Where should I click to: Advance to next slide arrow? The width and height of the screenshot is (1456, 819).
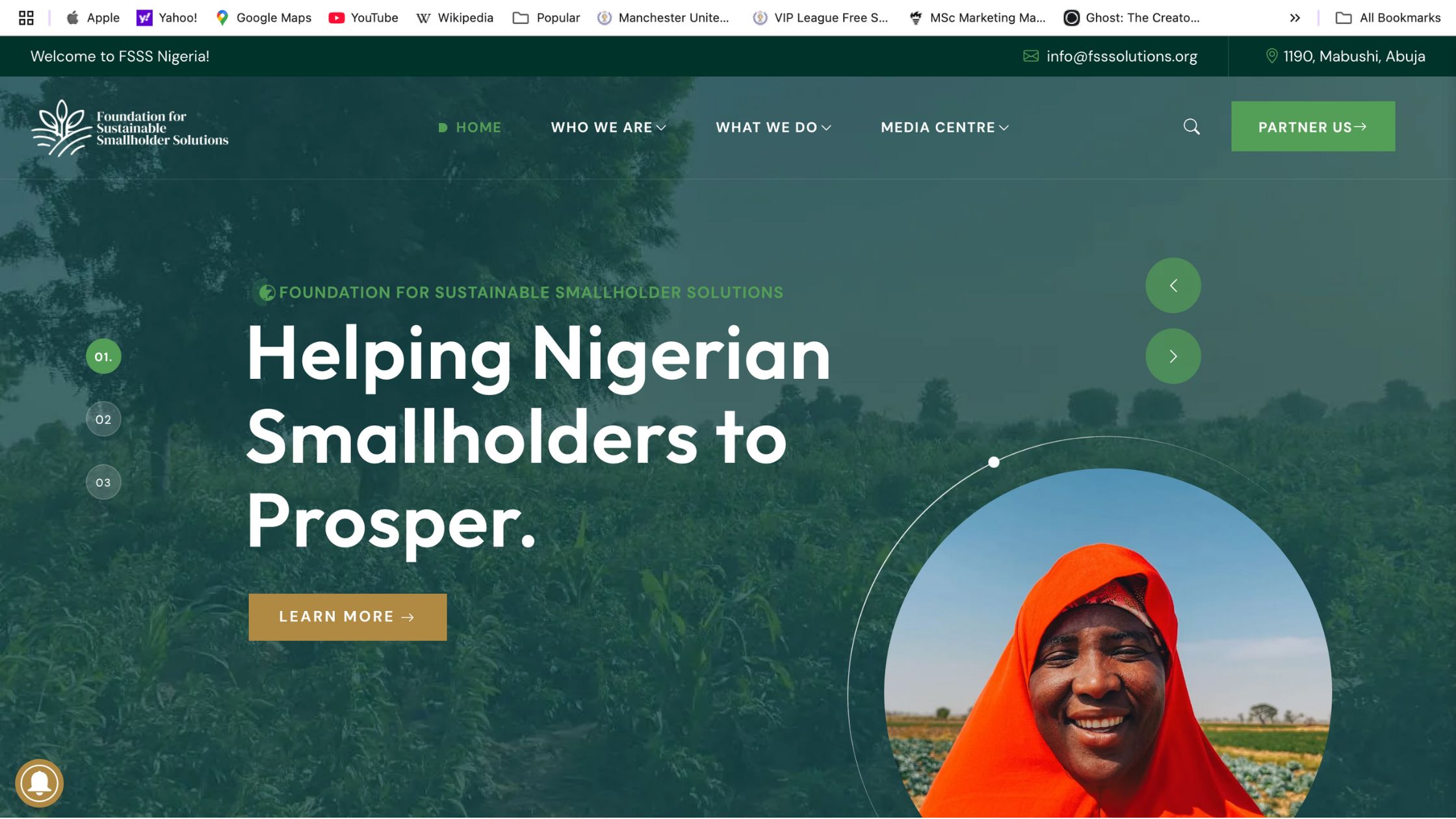coord(1173,356)
